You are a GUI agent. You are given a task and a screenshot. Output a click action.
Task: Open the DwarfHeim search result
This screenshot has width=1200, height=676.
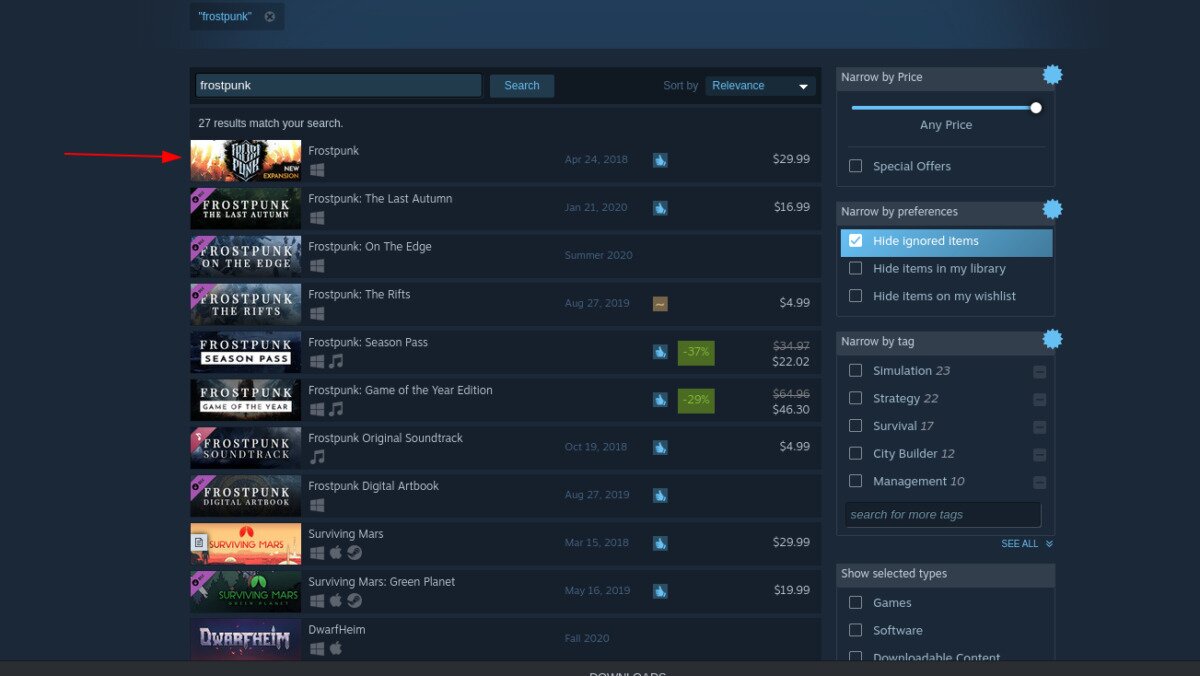point(505,639)
